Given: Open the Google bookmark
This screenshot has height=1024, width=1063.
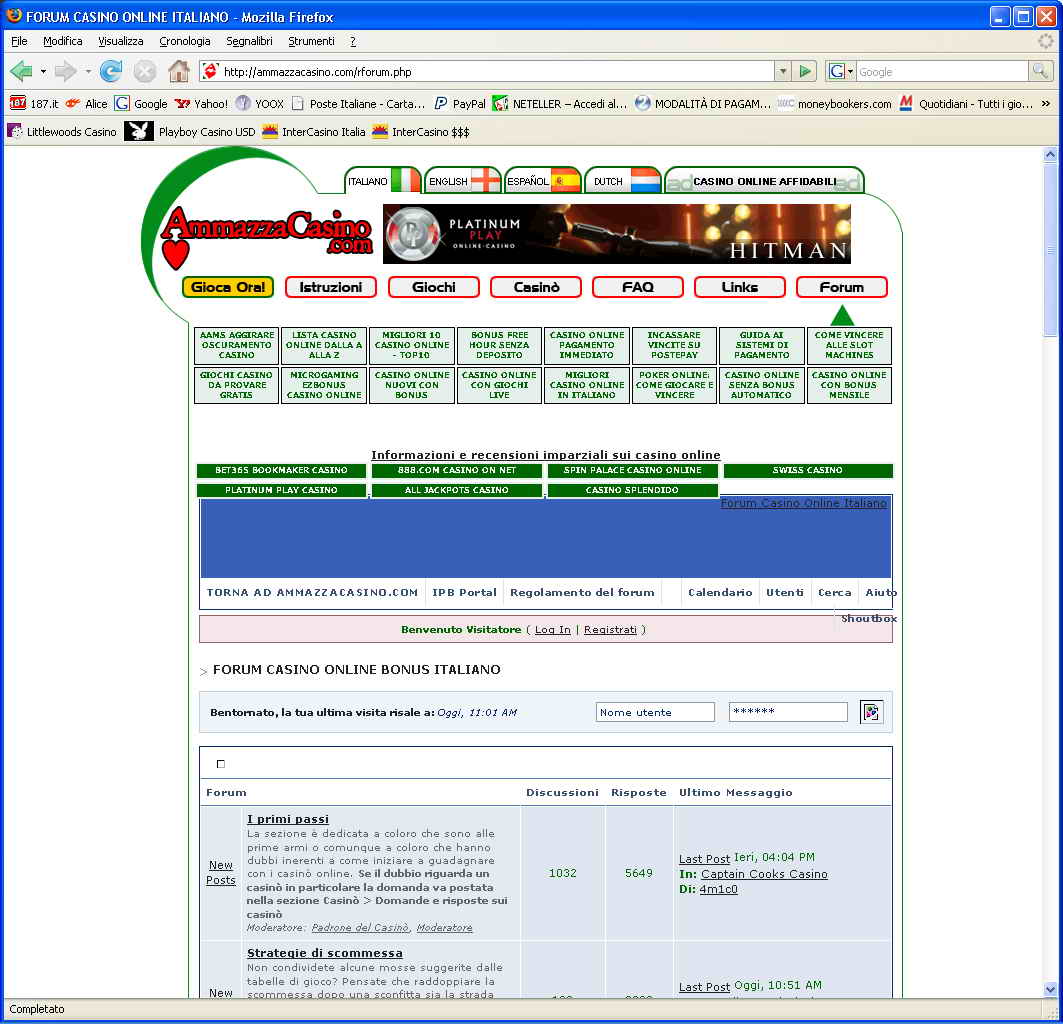Looking at the screenshot, I should click(141, 104).
